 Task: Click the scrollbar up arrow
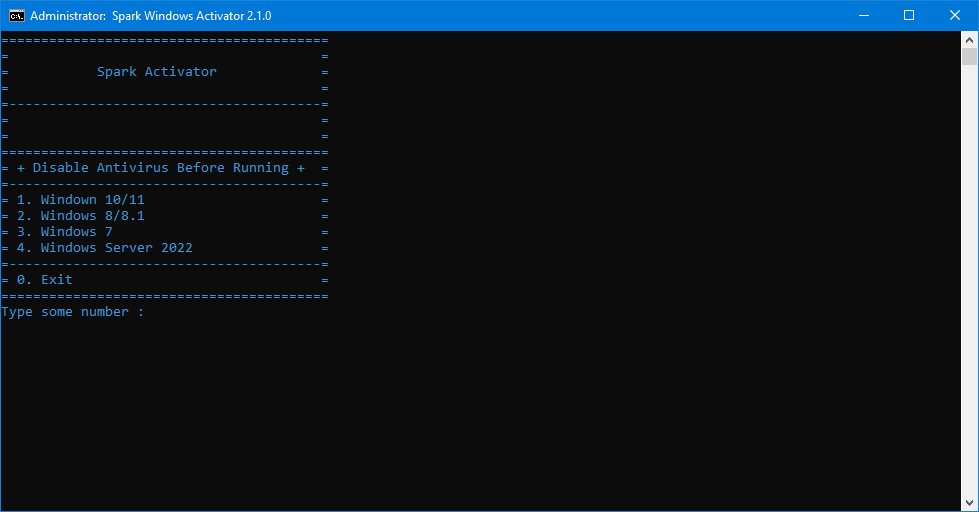(969, 39)
